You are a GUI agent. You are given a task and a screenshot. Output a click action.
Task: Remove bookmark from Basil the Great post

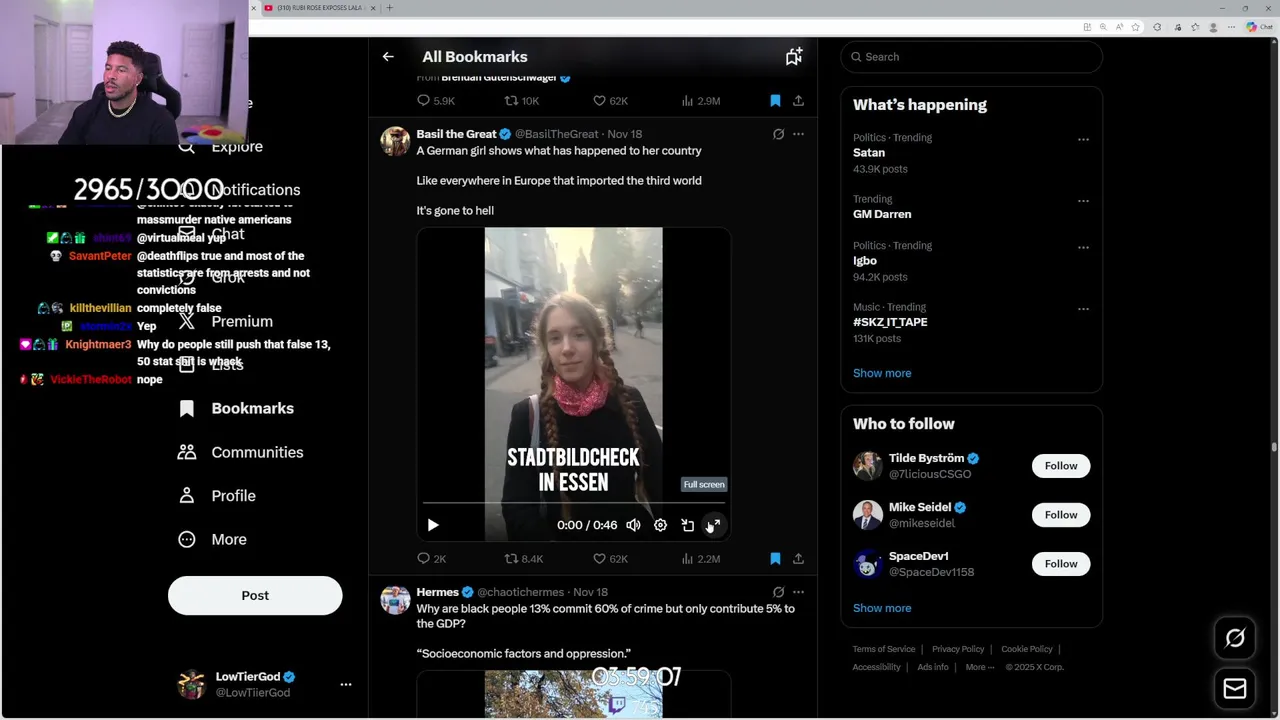(775, 559)
